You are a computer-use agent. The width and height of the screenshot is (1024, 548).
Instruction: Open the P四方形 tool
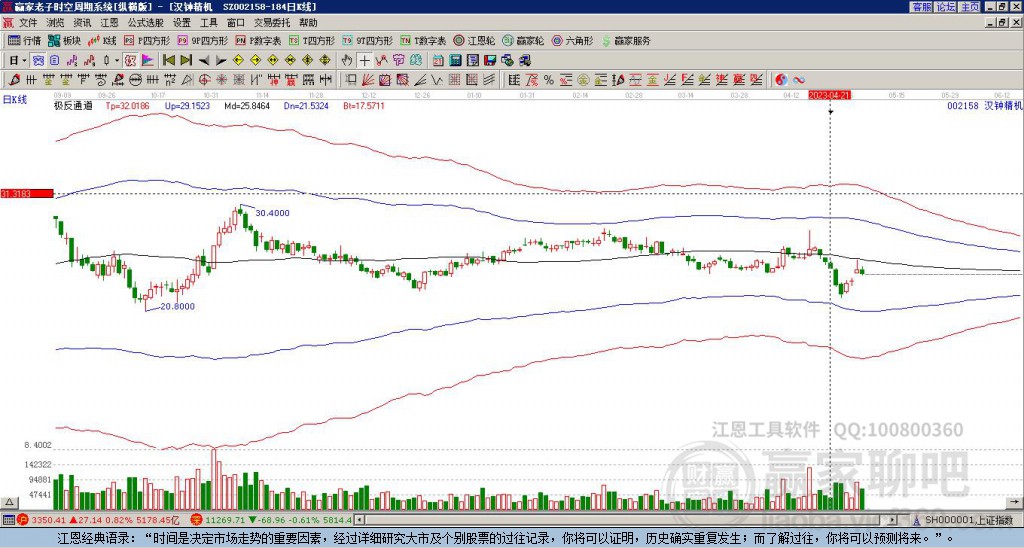point(147,40)
